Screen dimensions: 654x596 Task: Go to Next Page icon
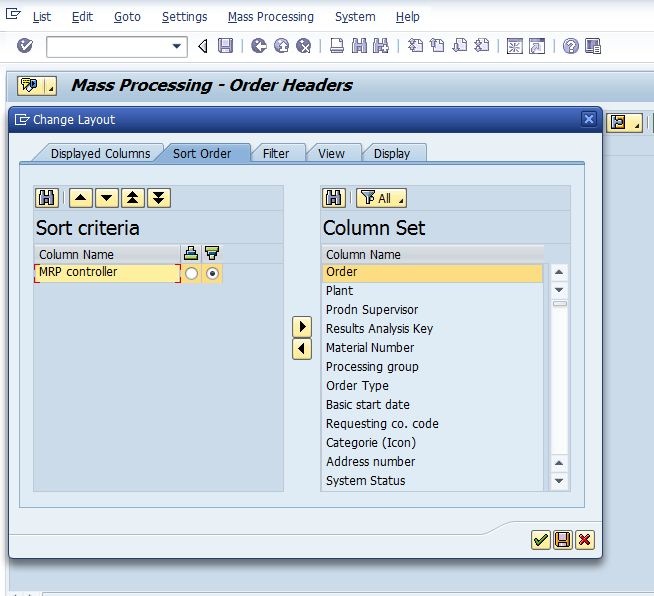459,45
